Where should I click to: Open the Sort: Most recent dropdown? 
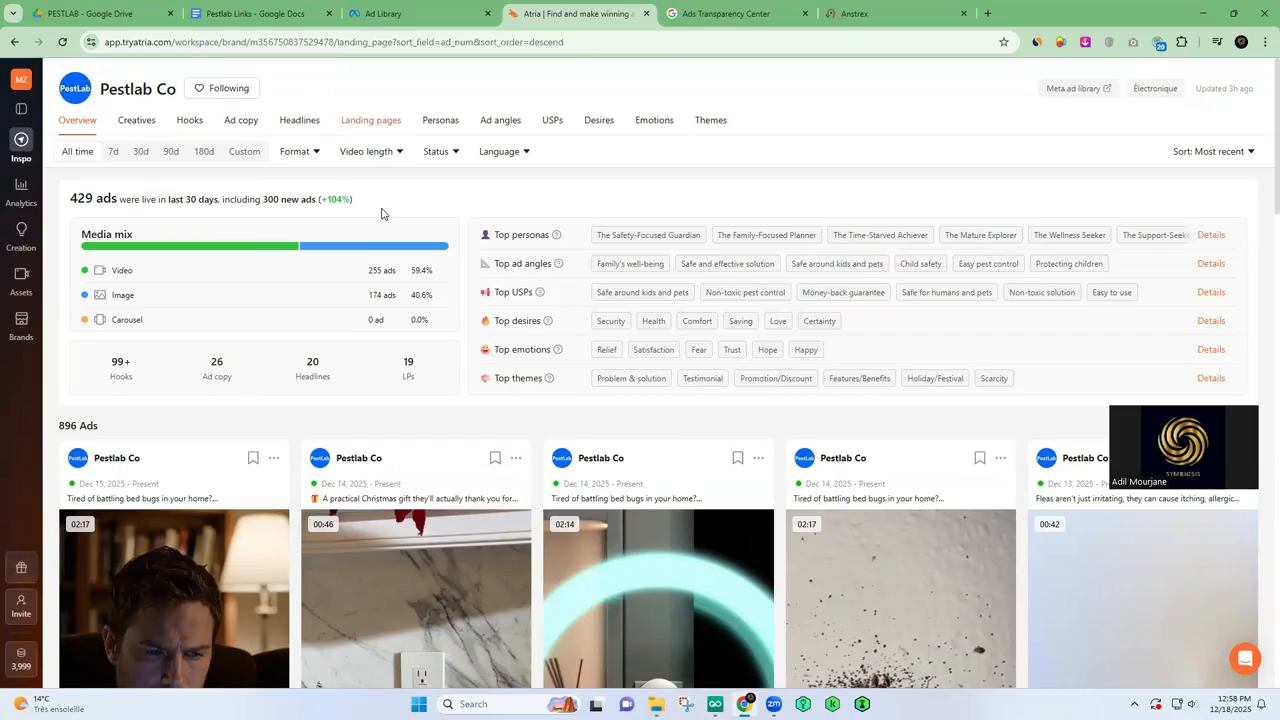pos(1213,152)
